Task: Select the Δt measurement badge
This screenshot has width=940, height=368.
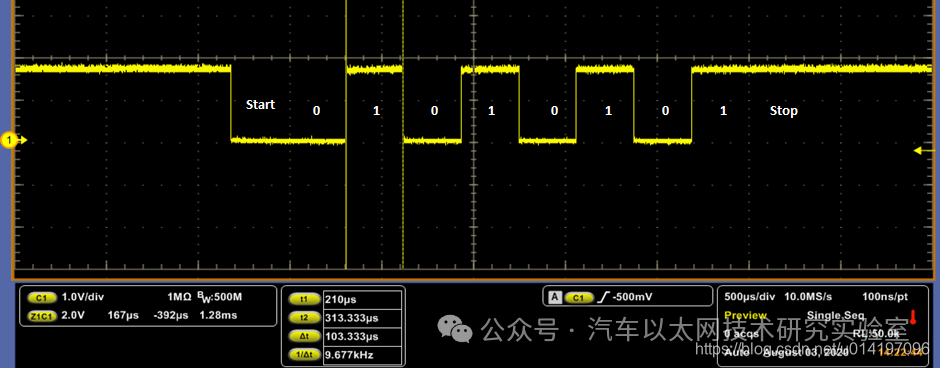Action: tap(305, 336)
